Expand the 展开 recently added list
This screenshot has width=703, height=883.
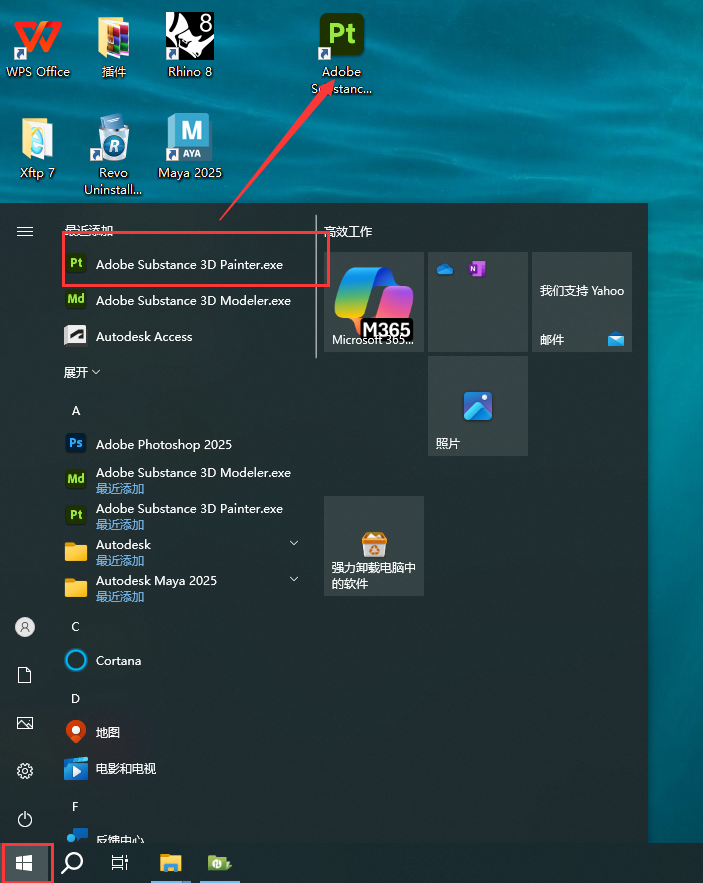[x=82, y=372]
